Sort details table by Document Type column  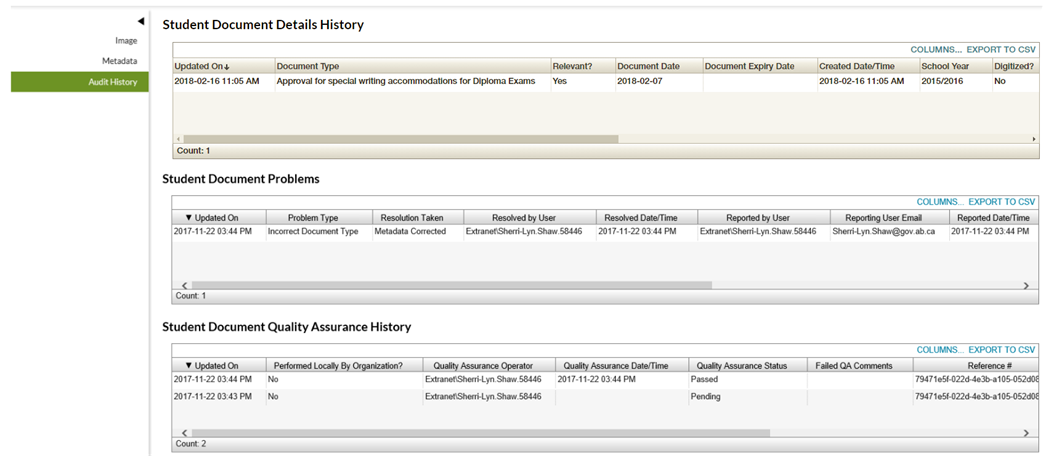(308, 66)
